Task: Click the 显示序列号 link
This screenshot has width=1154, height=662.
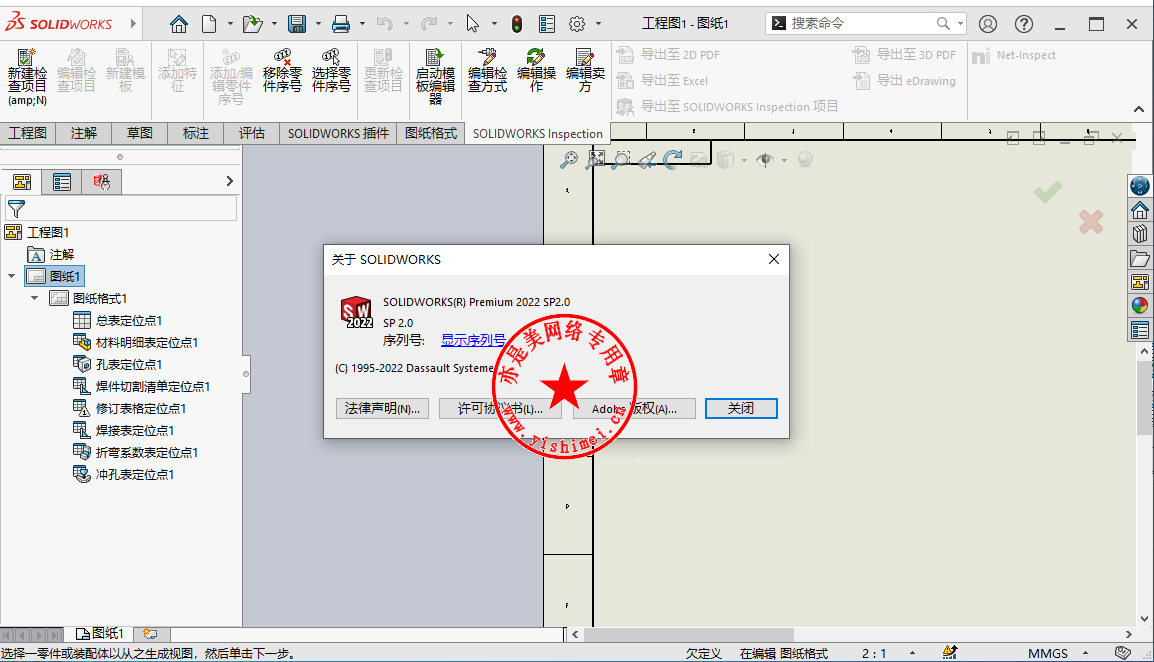Action: tap(473, 340)
